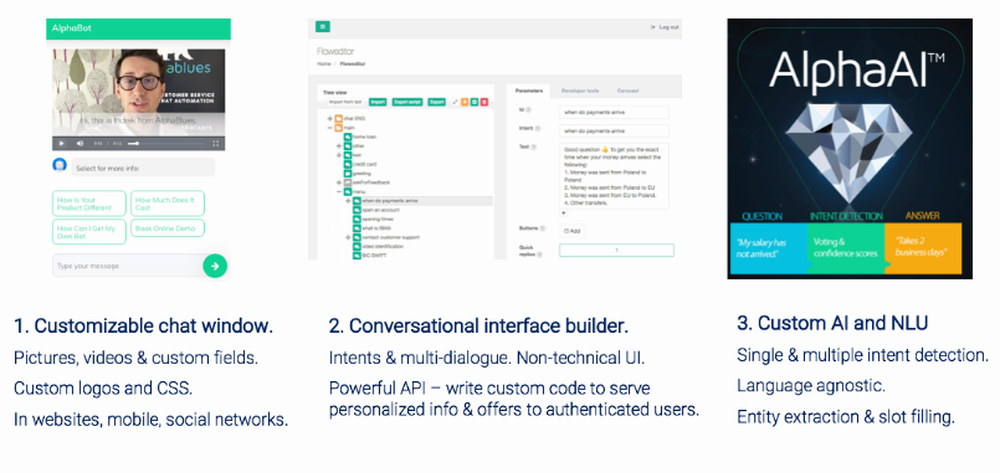Click the 'menu' green node icon

pos(348,192)
